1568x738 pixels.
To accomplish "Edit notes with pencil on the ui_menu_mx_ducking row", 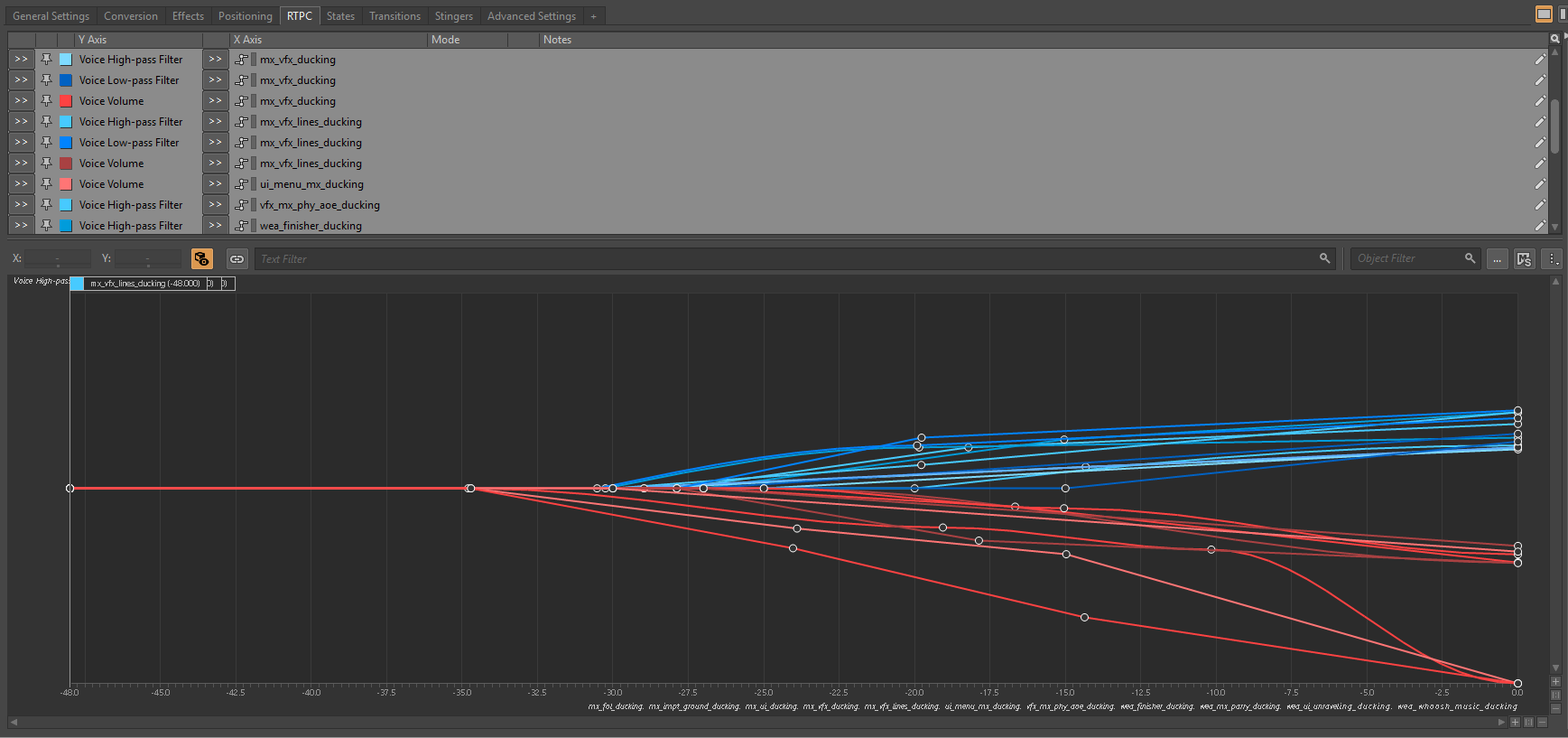I will click(1539, 184).
